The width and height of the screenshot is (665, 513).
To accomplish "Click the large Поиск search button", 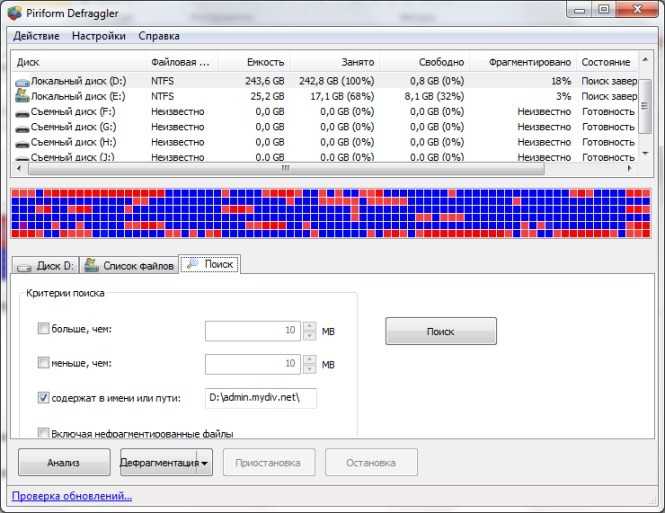I will (x=441, y=331).
